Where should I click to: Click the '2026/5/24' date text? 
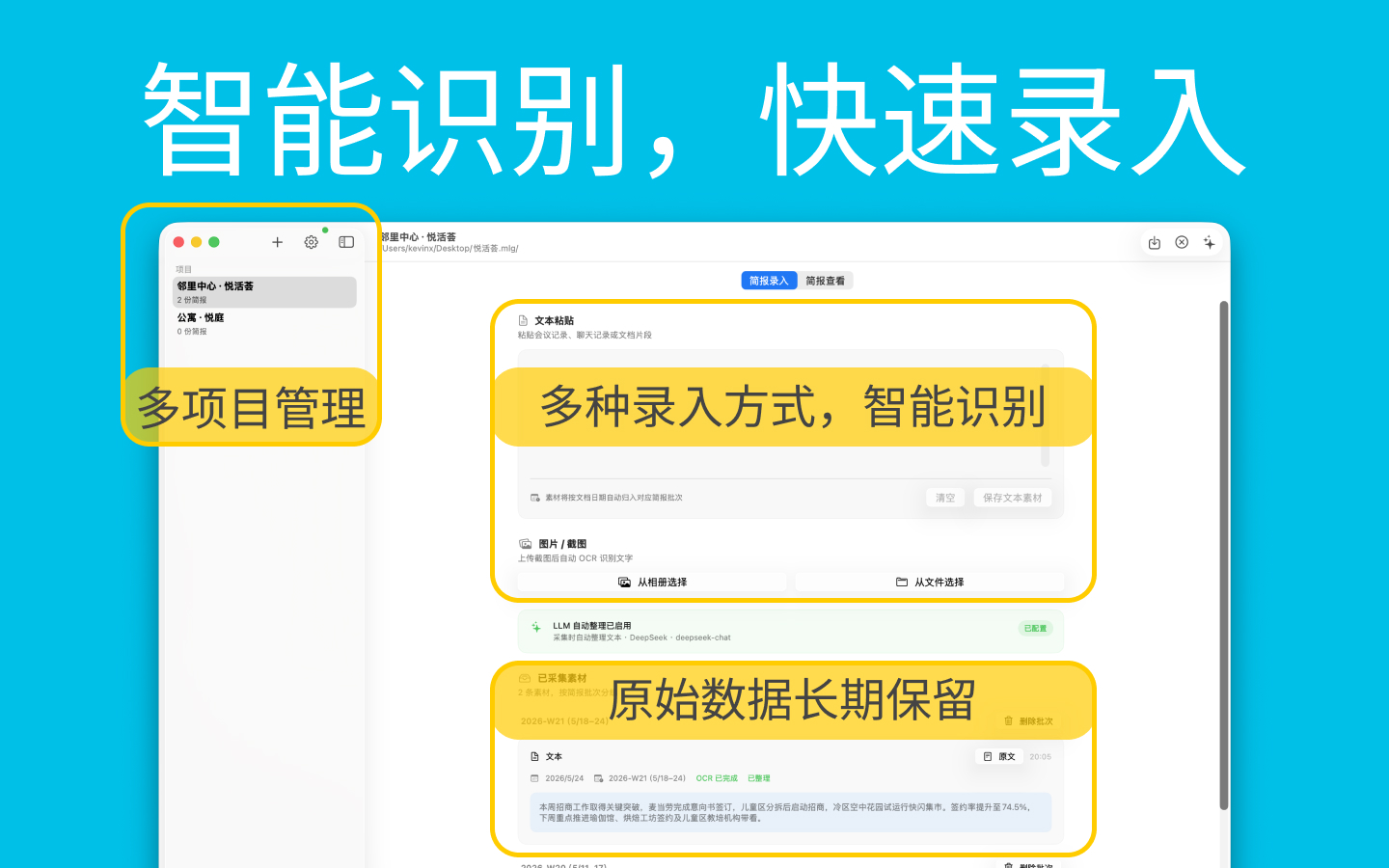(564, 778)
